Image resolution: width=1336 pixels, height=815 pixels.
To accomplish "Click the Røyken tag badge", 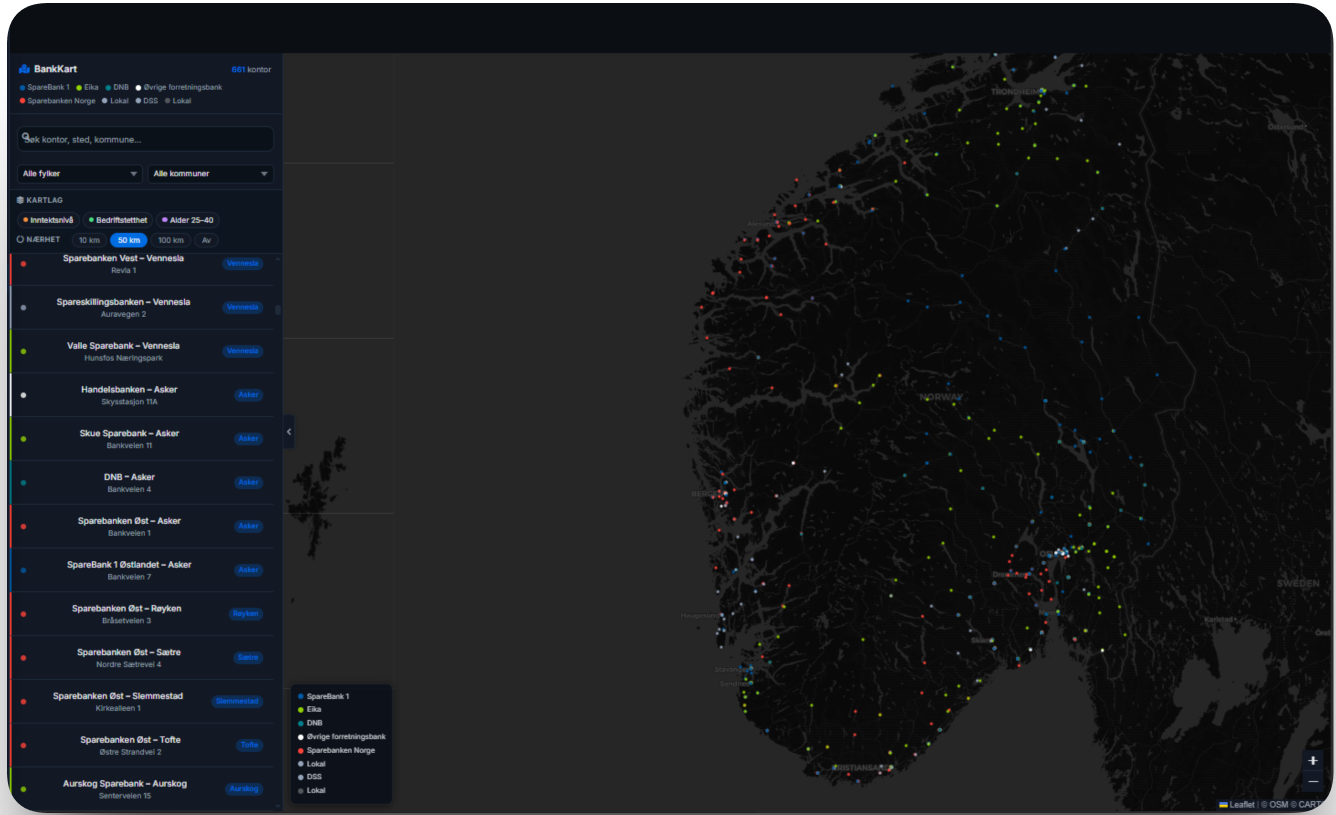I will (246, 614).
